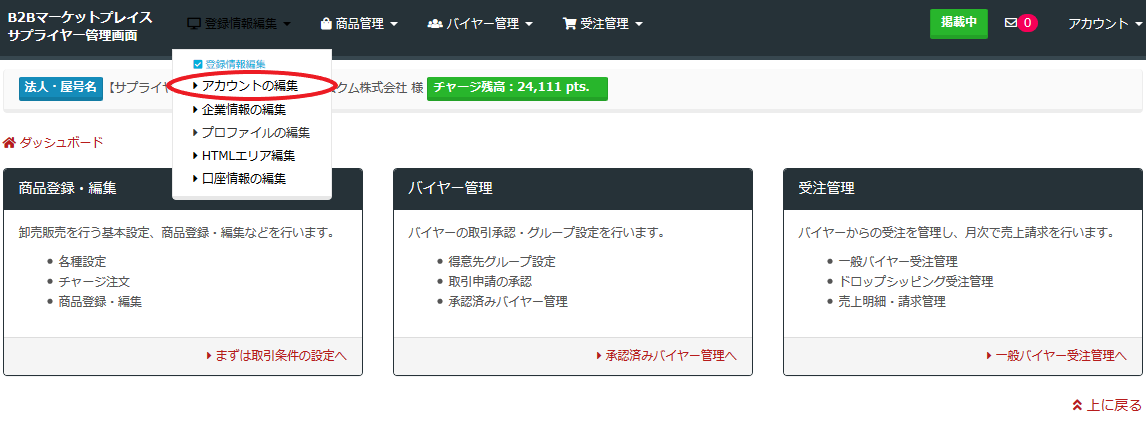Click the double-chevron up icon at 上に戻る
1146x426 pixels.
pos(1077,405)
